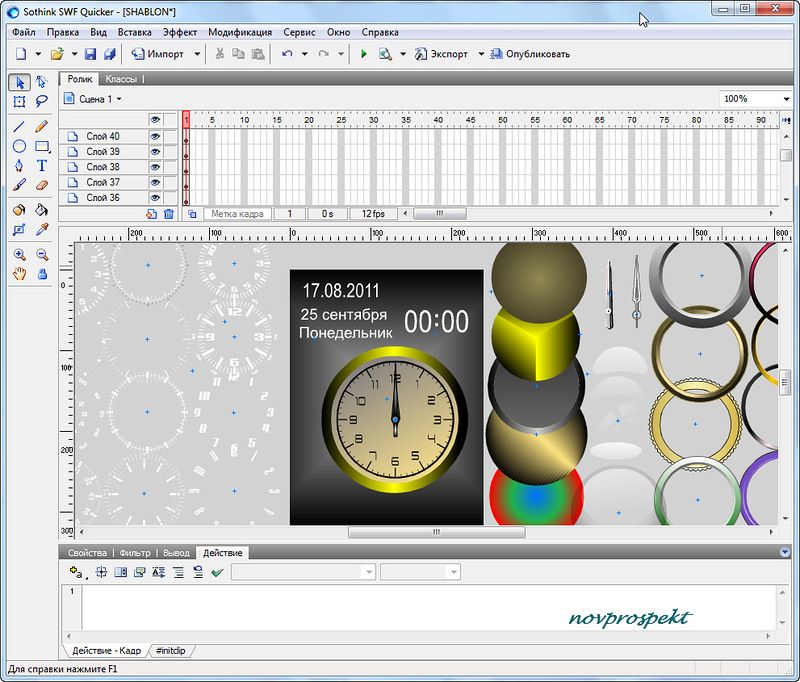Click the timeline horizontal scrollbar thumb
The image size is (800, 682).
pyautogui.click(x=440, y=214)
